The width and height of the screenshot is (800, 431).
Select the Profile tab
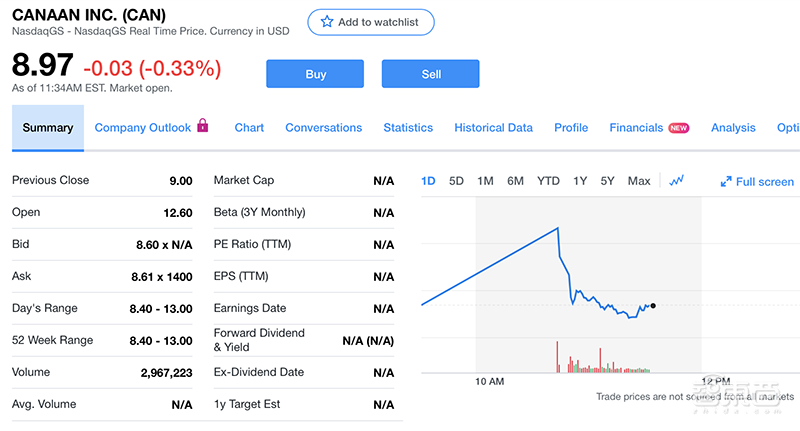[571, 128]
